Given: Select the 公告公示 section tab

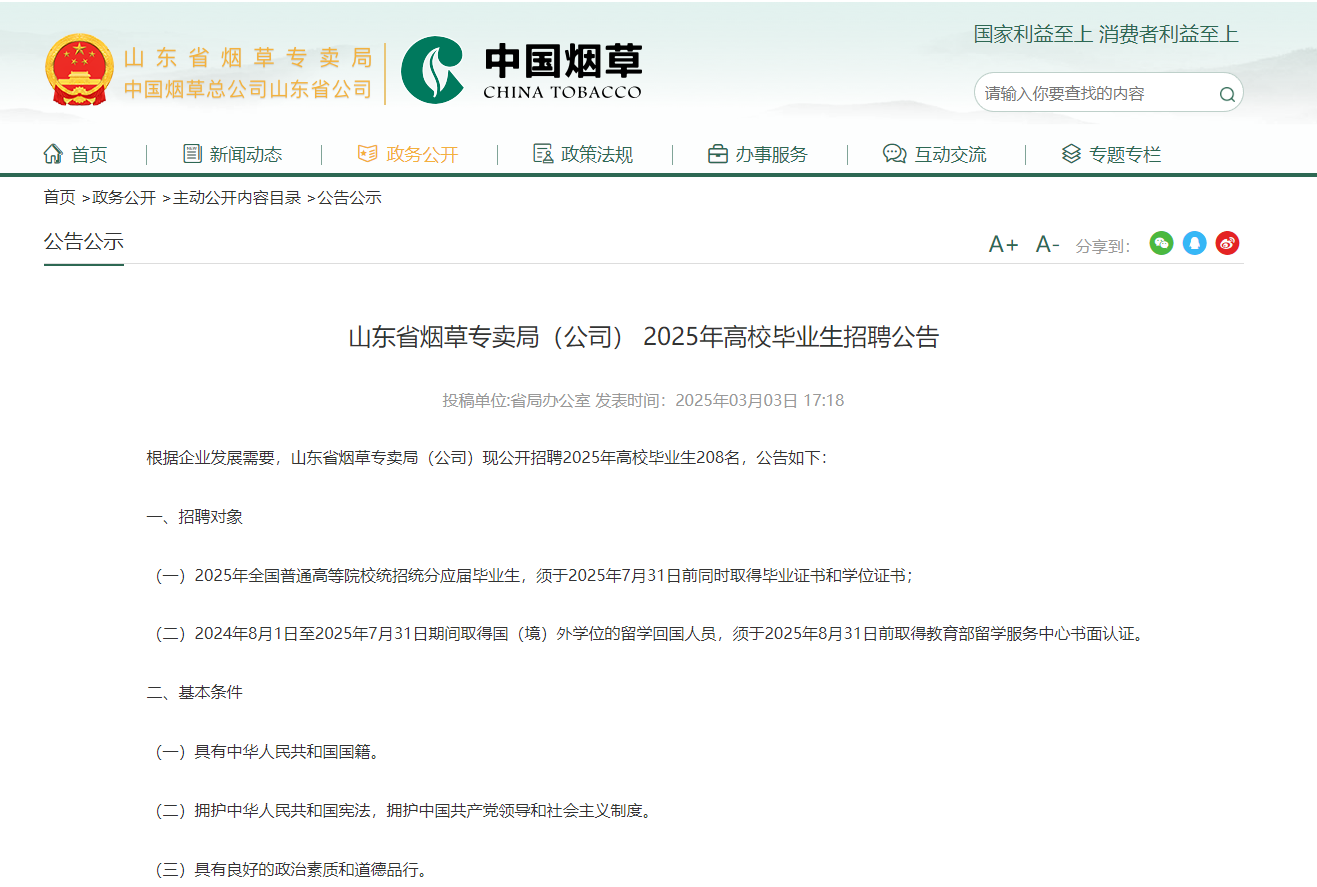Looking at the screenshot, I should point(84,242).
